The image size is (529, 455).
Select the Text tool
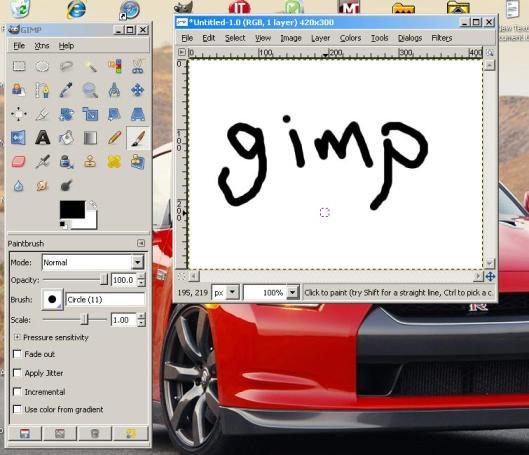[42, 138]
